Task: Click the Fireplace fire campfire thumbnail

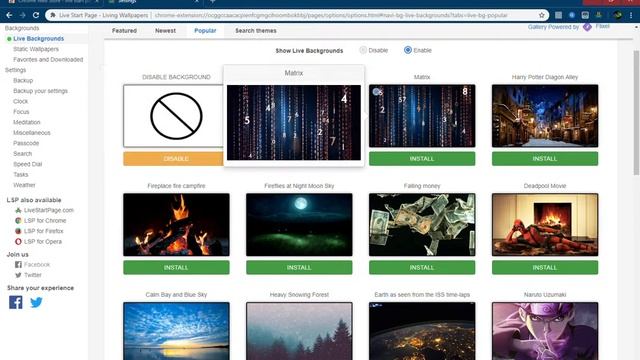Action: click(x=176, y=225)
